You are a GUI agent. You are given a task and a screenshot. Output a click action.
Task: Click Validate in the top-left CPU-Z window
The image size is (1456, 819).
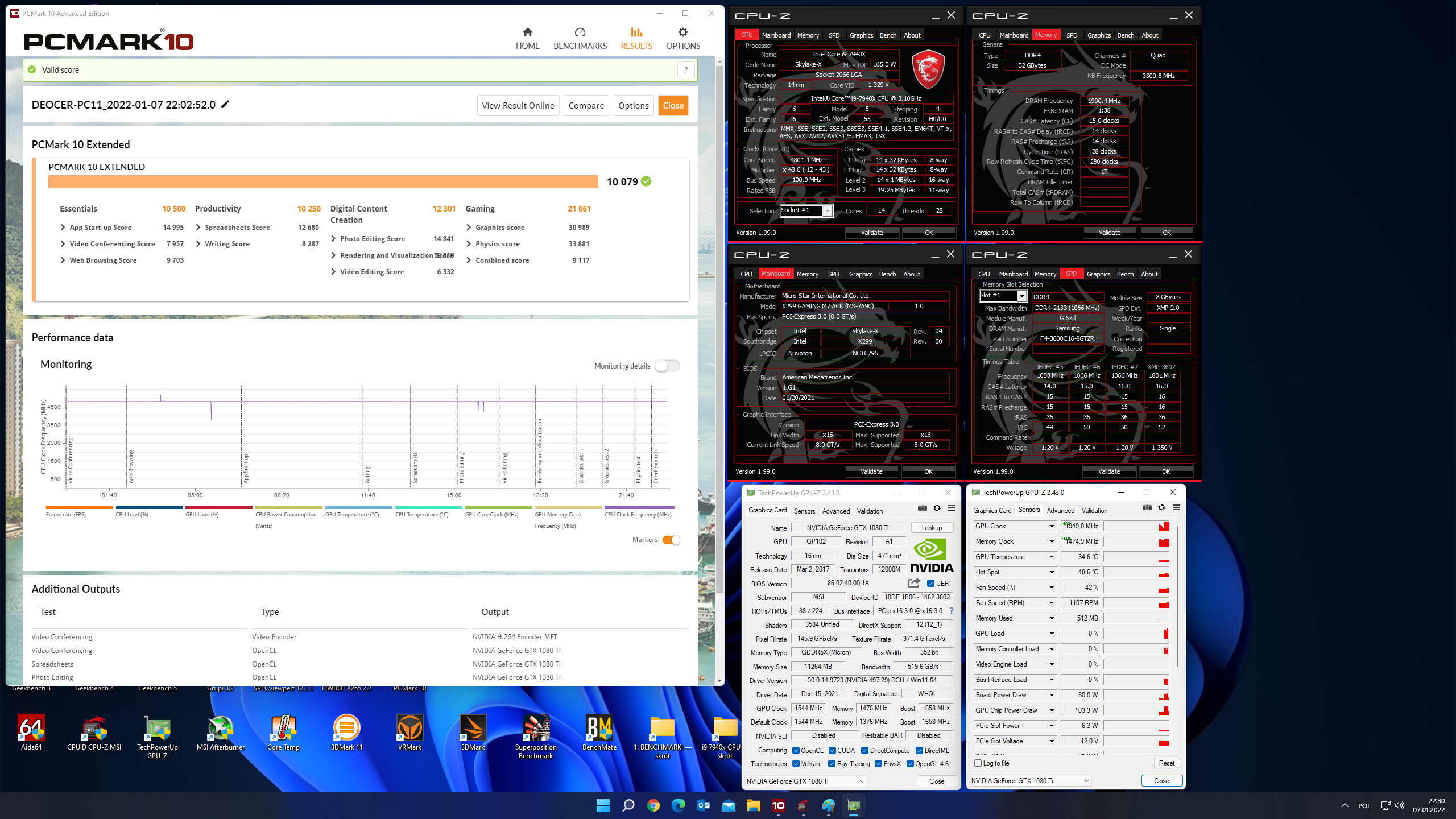[x=871, y=233]
